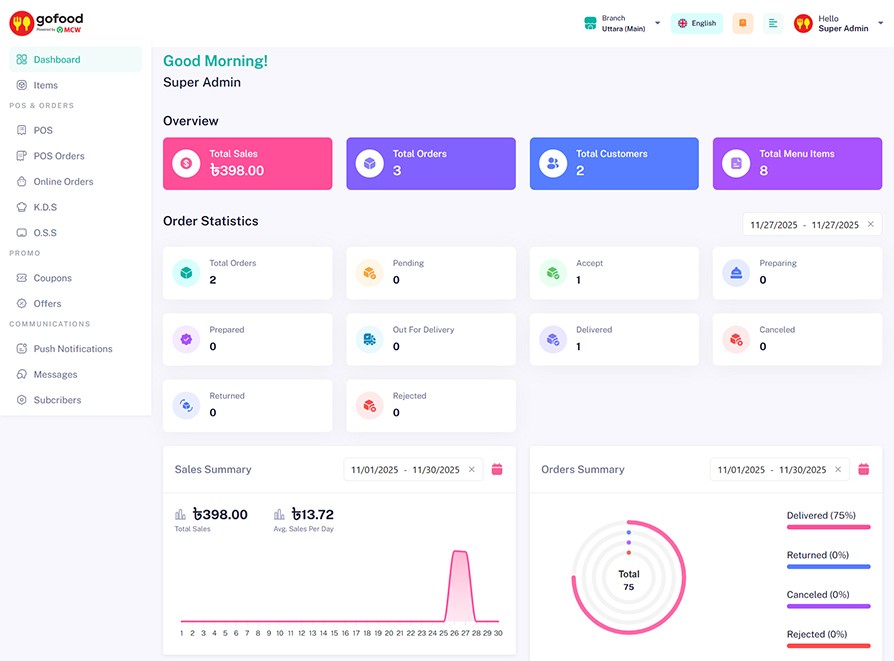Toggle the sidebar menu collapse icon

pyautogui.click(x=772, y=23)
